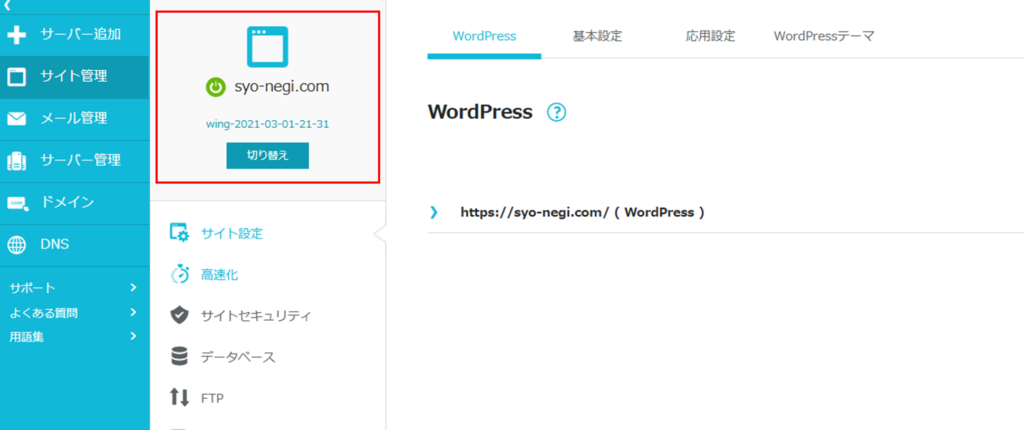Select the 応用設定 tab
The width and height of the screenshot is (1024, 430).
(710, 36)
